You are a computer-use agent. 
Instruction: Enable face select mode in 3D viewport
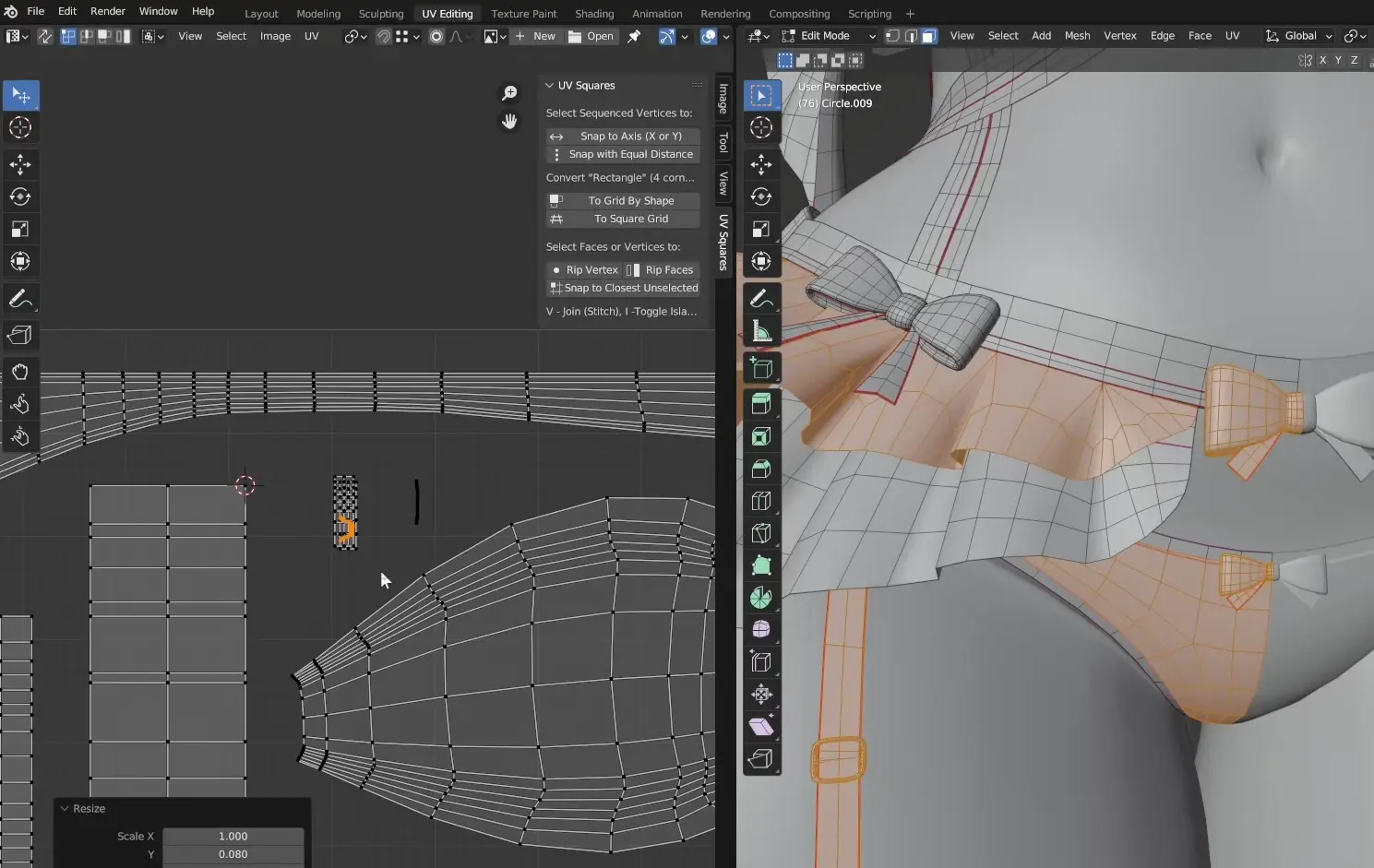coord(929,36)
